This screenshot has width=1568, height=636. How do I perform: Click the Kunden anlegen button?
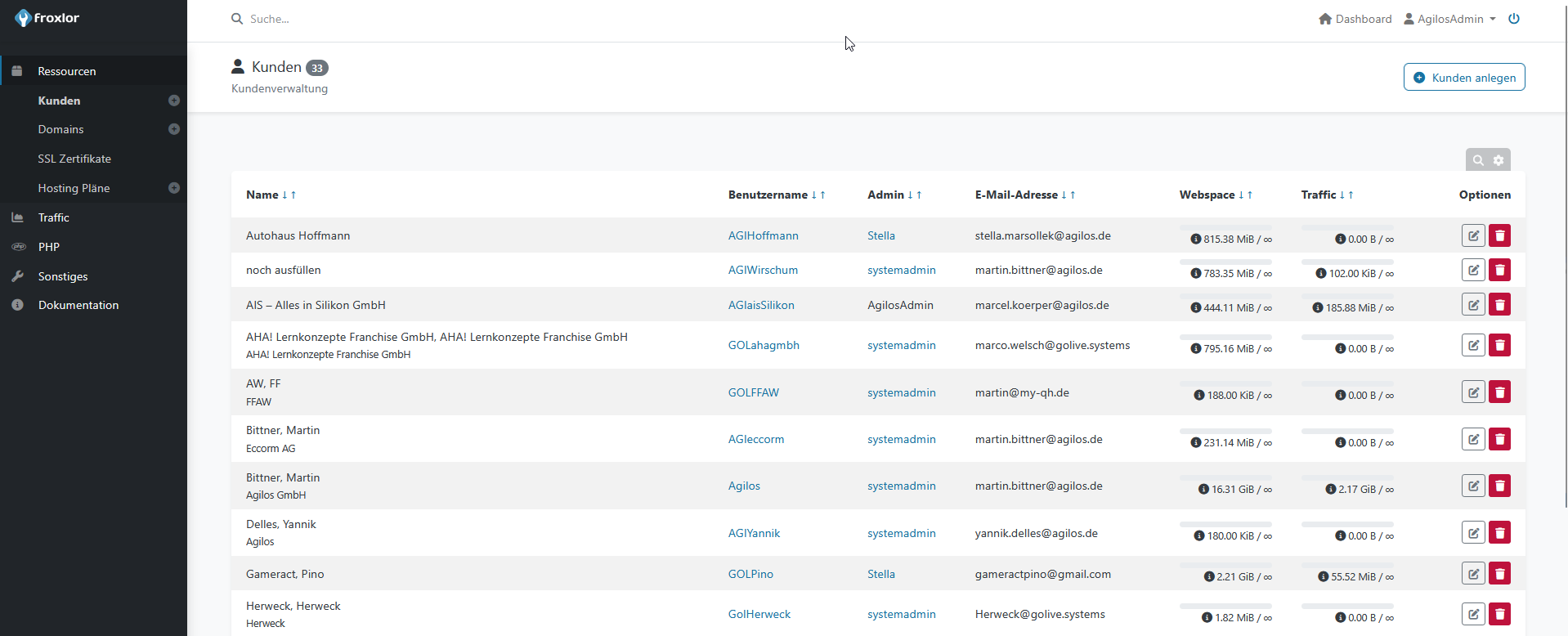point(1464,78)
